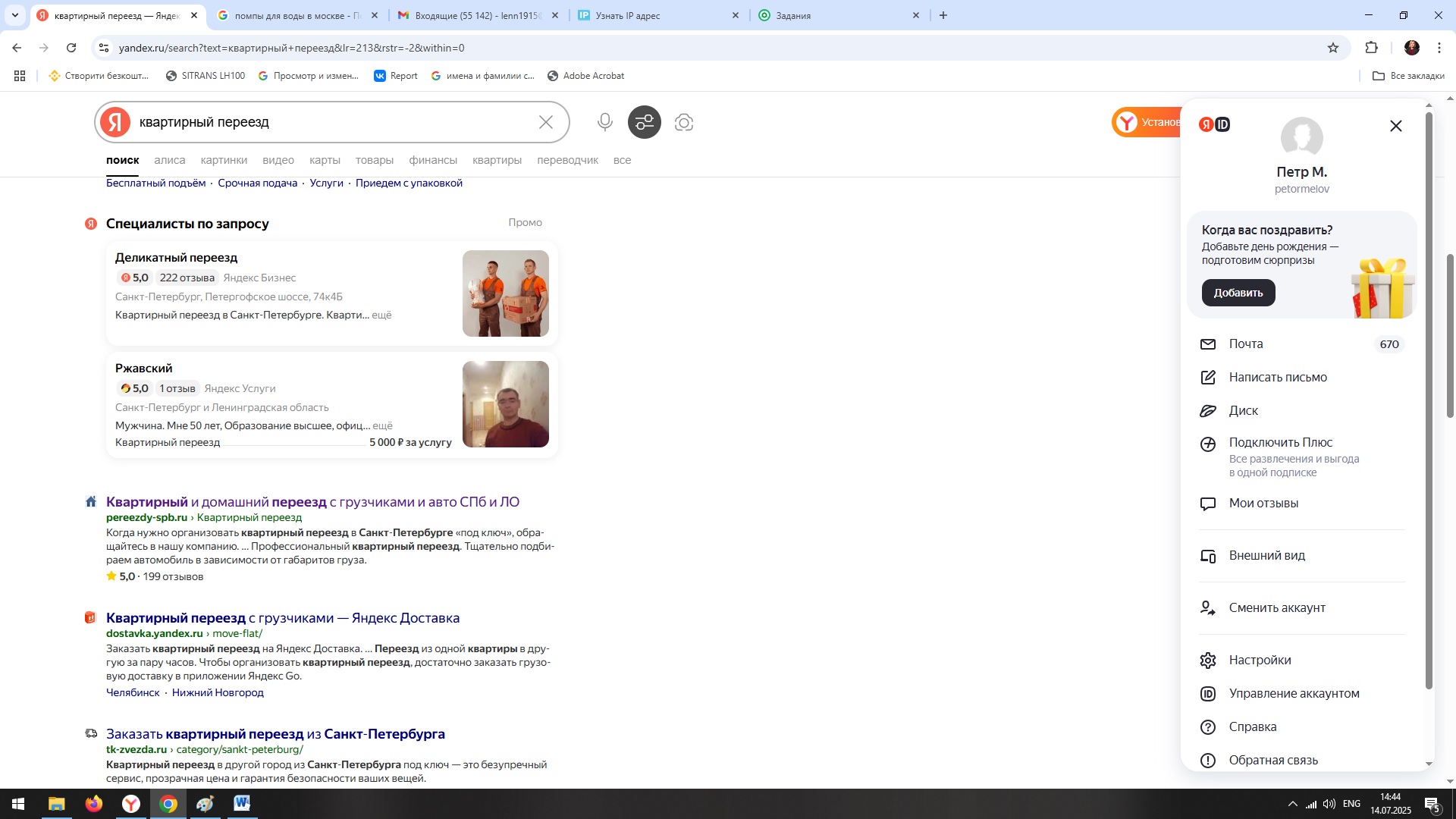Click the Сменить аккаунт icon
The width and height of the screenshot is (1456, 819).
(1208, 608)
